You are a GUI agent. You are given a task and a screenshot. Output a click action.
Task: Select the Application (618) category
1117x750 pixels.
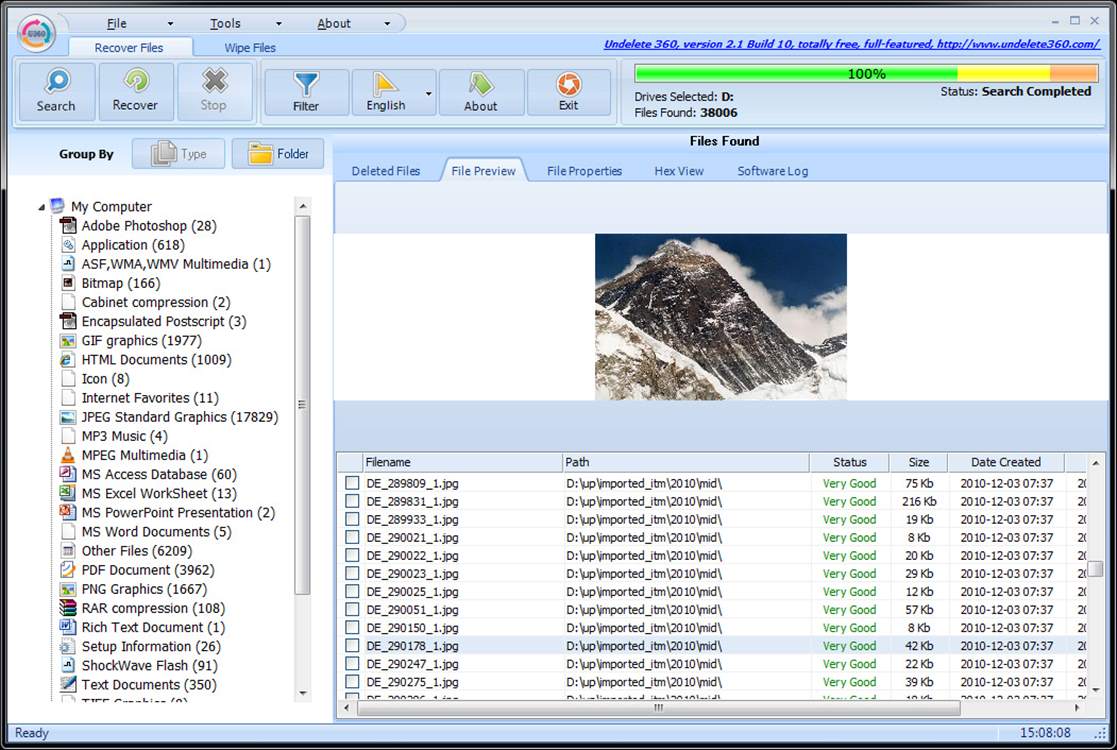coord(133,245)
